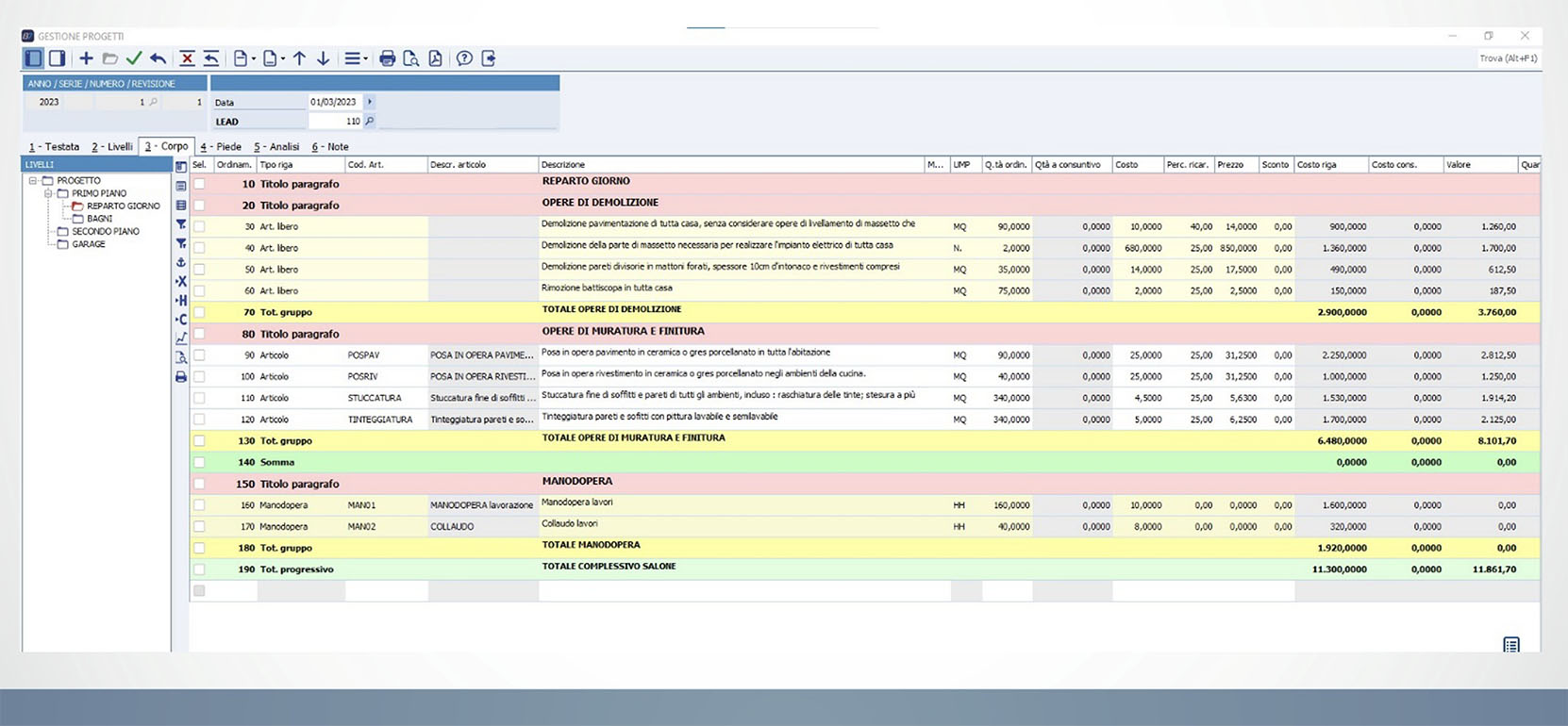Click the blue plus add-new icon
1568x726 pixels.
pos(86,58)
